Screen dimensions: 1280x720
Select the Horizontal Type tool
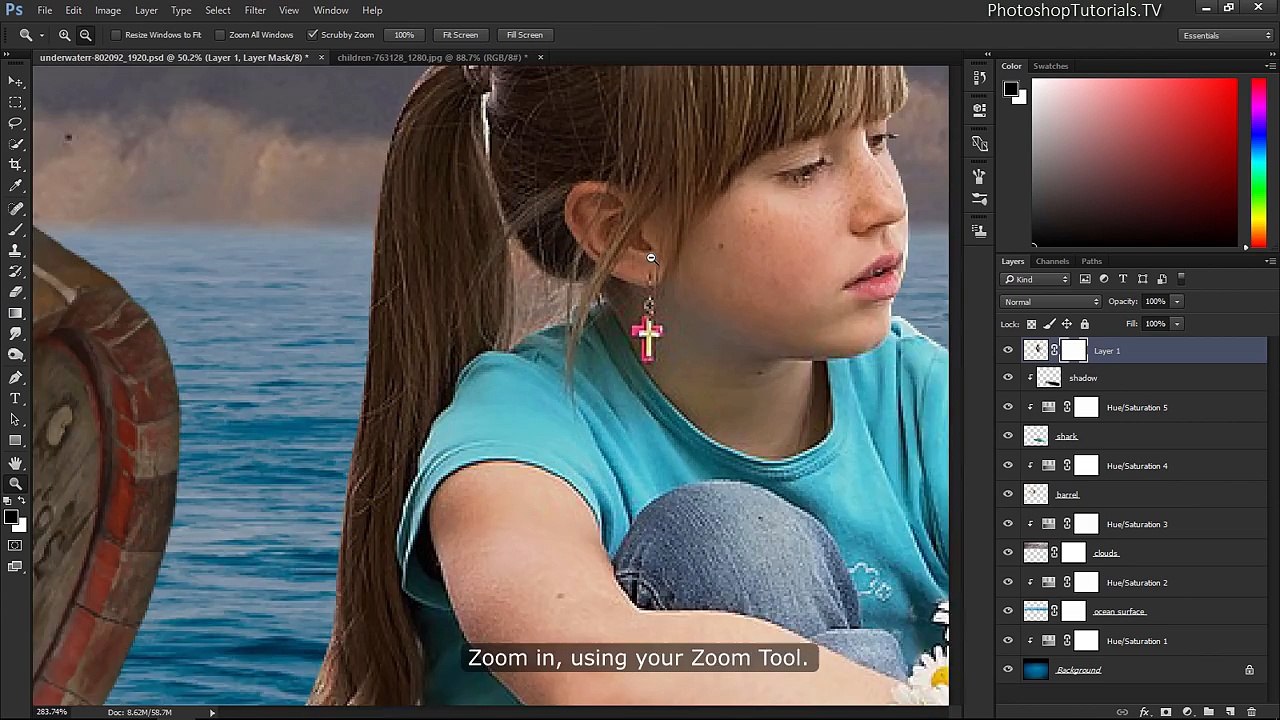click(x=16, y=398)
